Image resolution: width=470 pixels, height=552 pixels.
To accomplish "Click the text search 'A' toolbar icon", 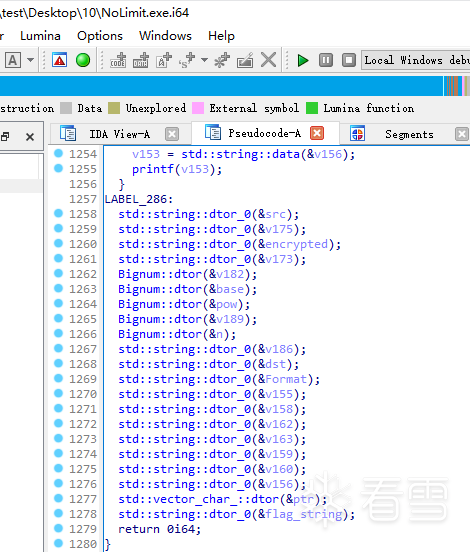I will (13, 60).
